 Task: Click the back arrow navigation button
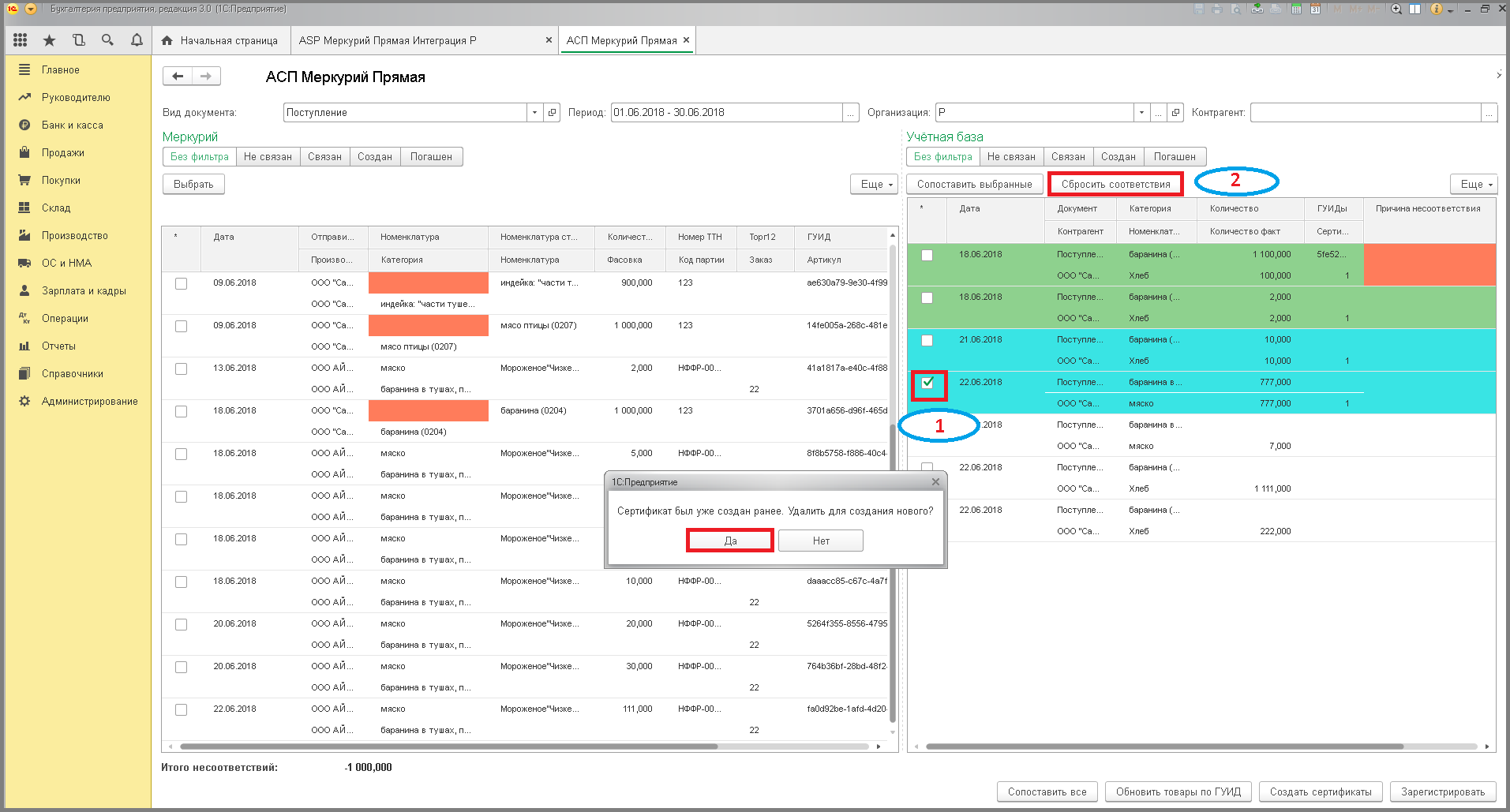pos(178,76)
